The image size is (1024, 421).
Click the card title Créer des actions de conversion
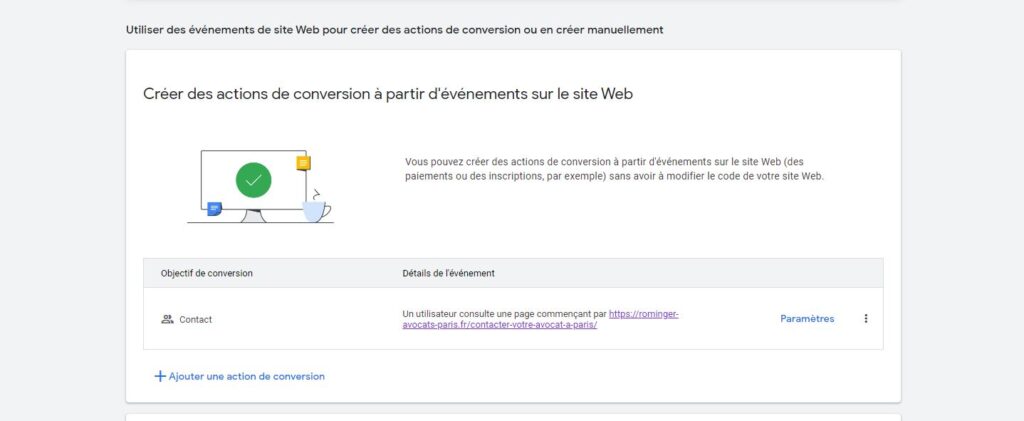click(388, 94)
